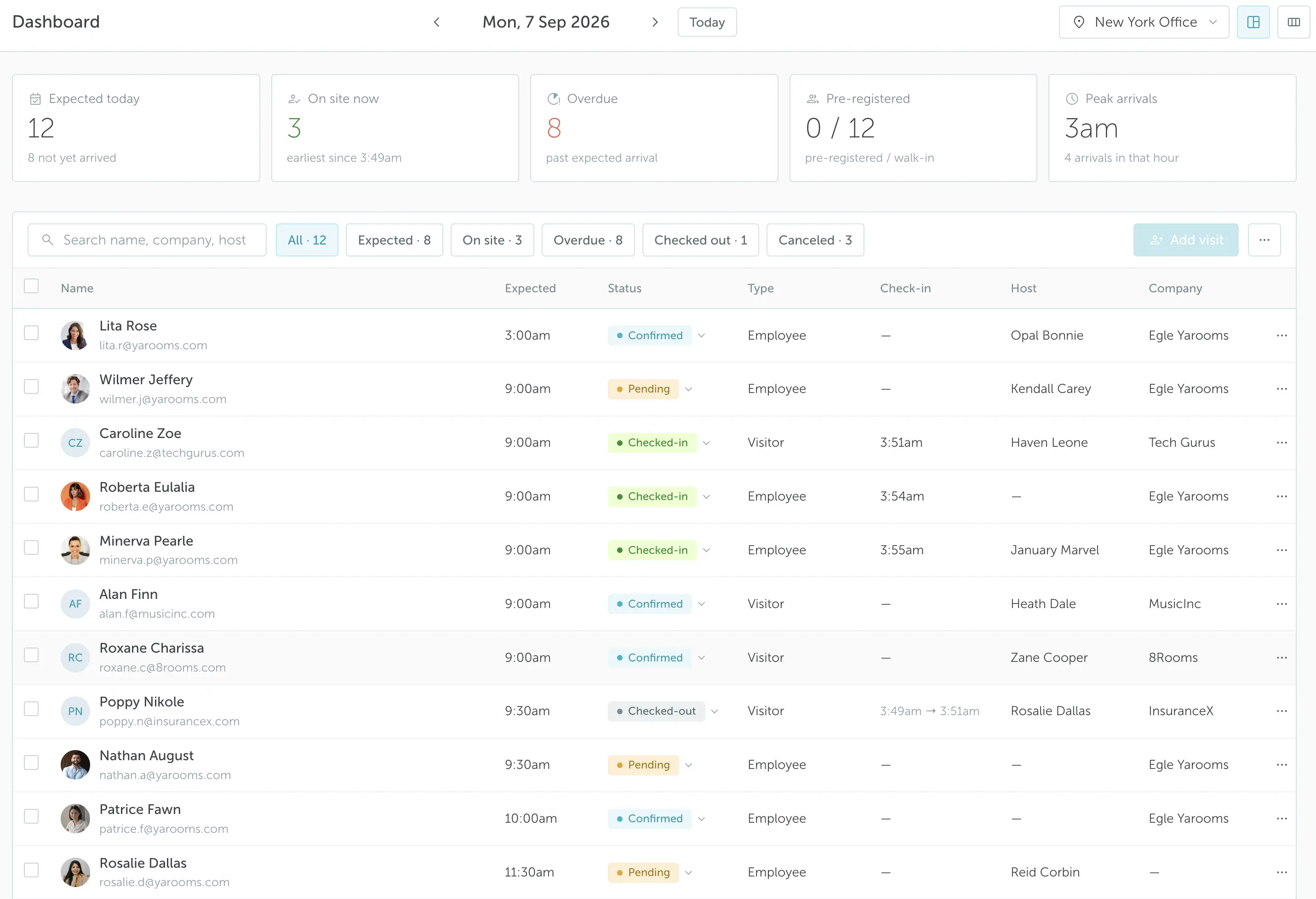Open the Overdue summary card

point(654,128)
